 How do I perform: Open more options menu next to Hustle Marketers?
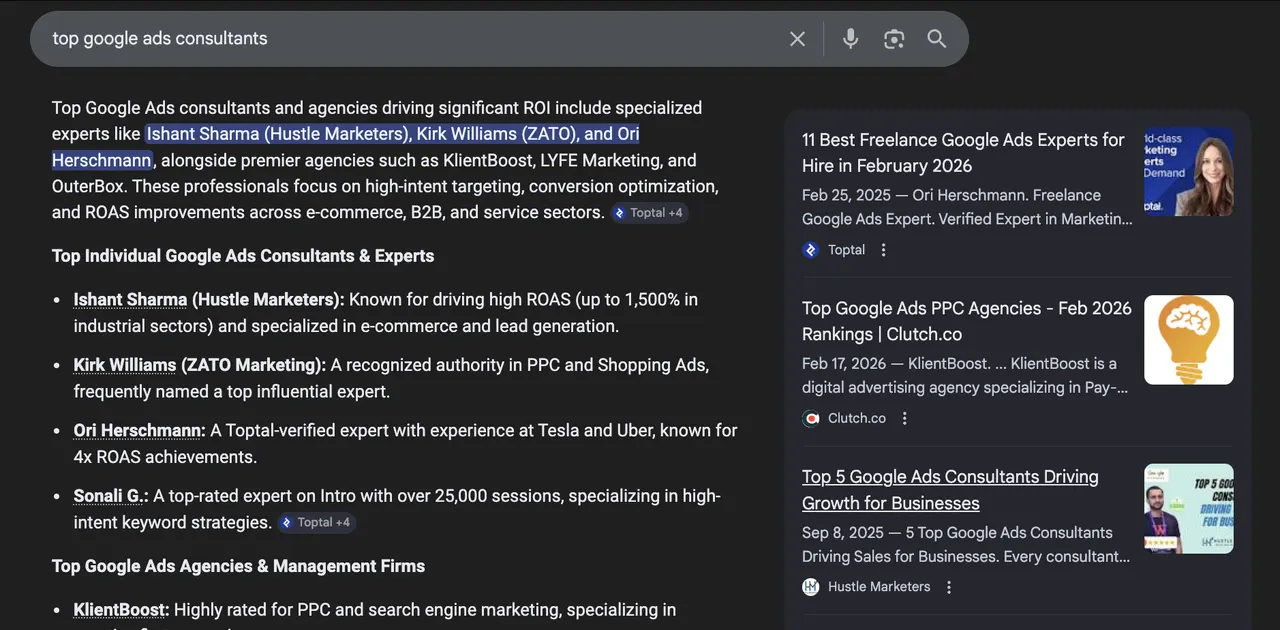(x=949, y=587)
